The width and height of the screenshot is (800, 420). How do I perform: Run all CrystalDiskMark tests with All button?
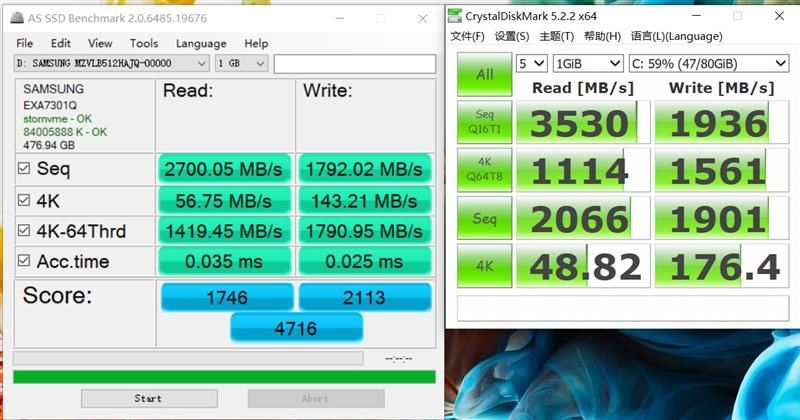click(484, 75)
